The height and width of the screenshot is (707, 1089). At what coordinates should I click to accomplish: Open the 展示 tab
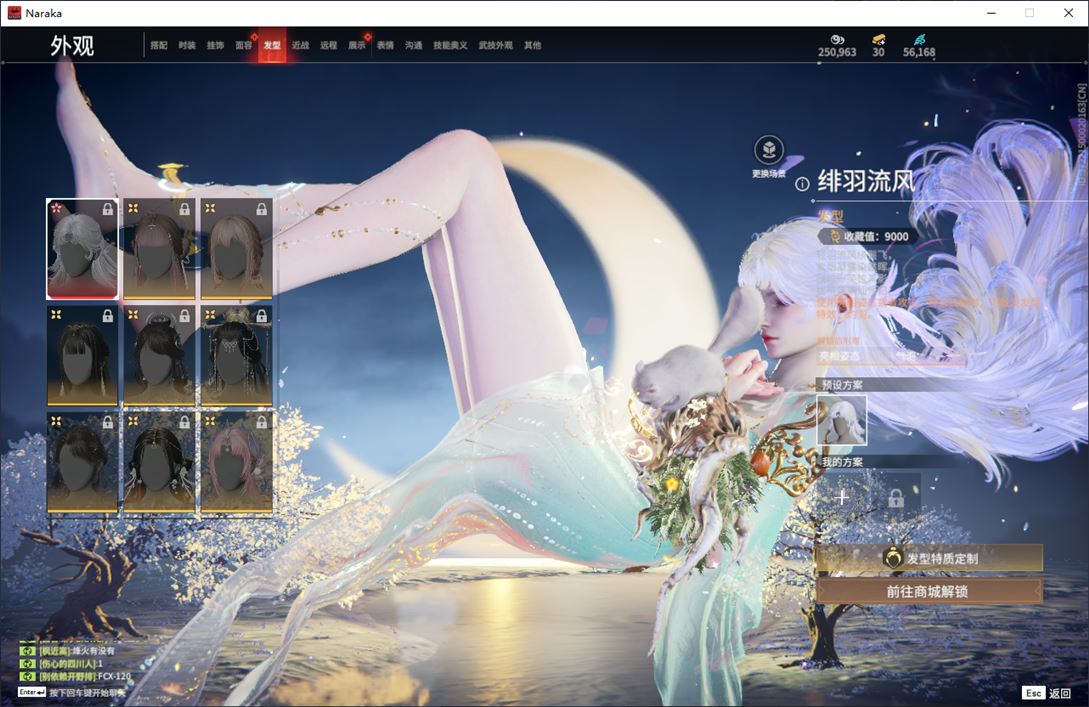[x=357, y=45]
